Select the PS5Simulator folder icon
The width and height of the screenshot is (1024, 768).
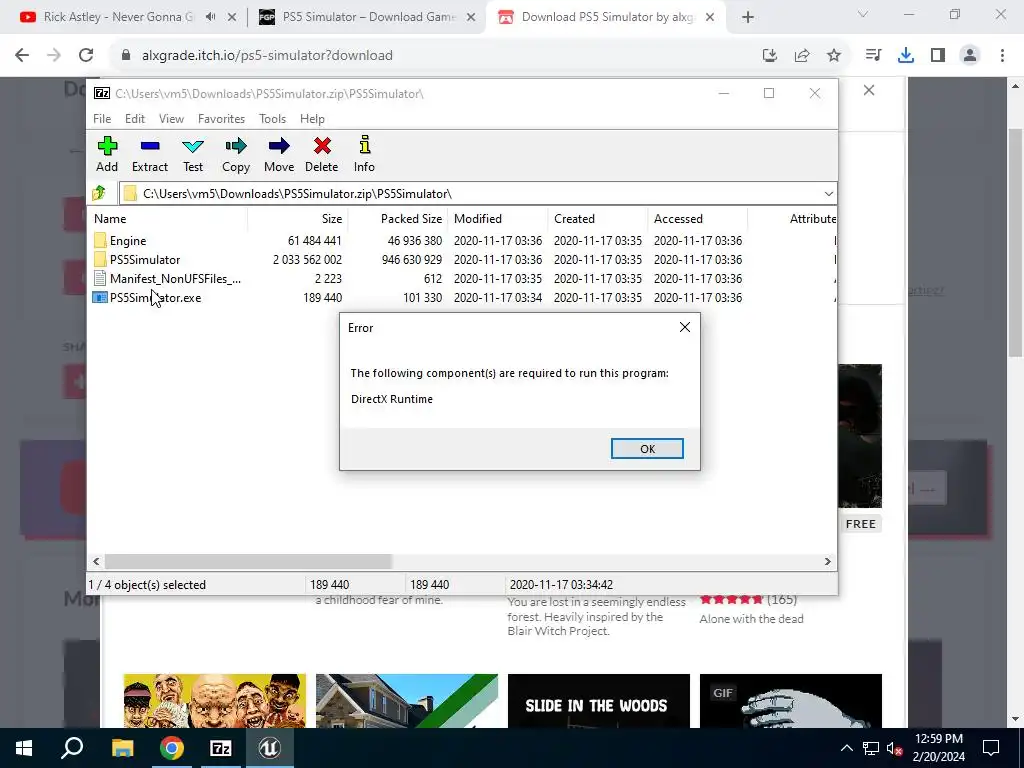pos(100,259)
